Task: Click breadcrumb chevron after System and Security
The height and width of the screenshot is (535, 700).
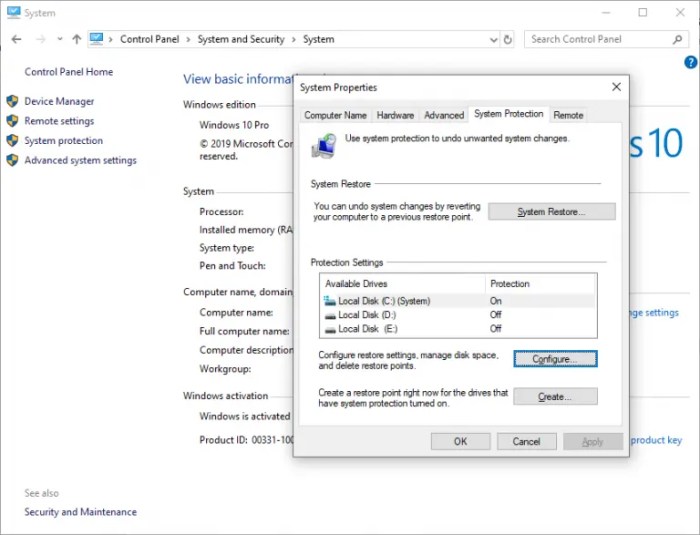Action: (x=293, y=40)
